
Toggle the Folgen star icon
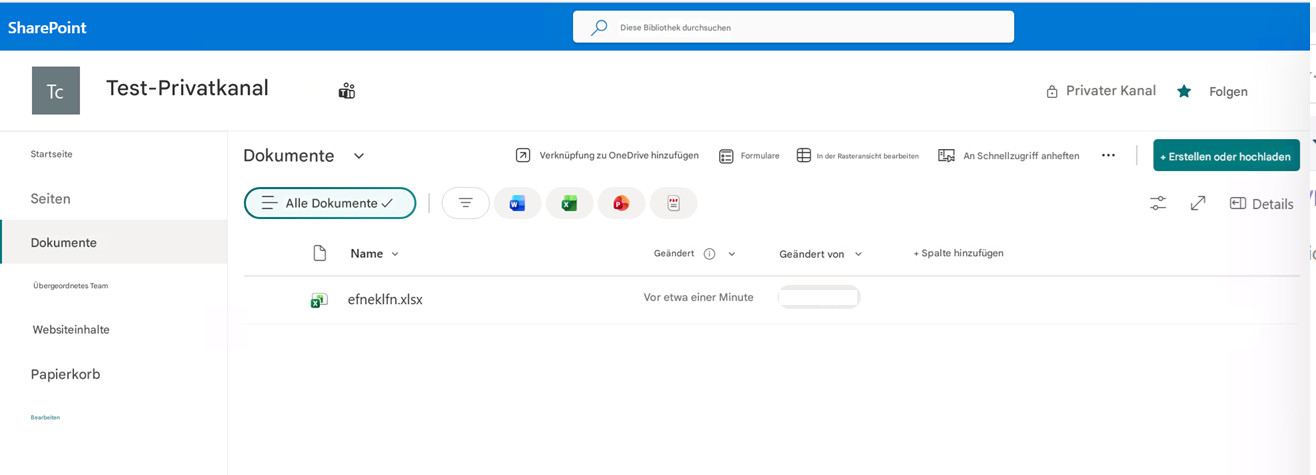click(x=1184, y=91)
